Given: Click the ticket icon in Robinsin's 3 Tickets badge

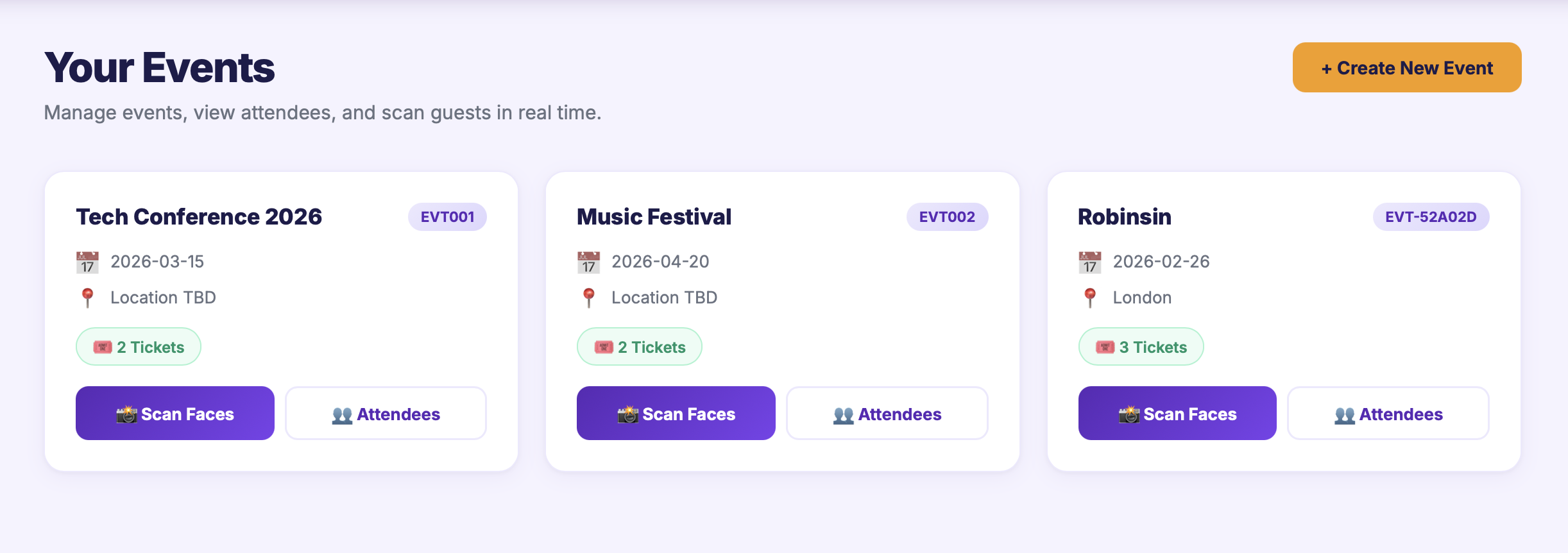Looking at the screenshot, I should coord(1105,348).
